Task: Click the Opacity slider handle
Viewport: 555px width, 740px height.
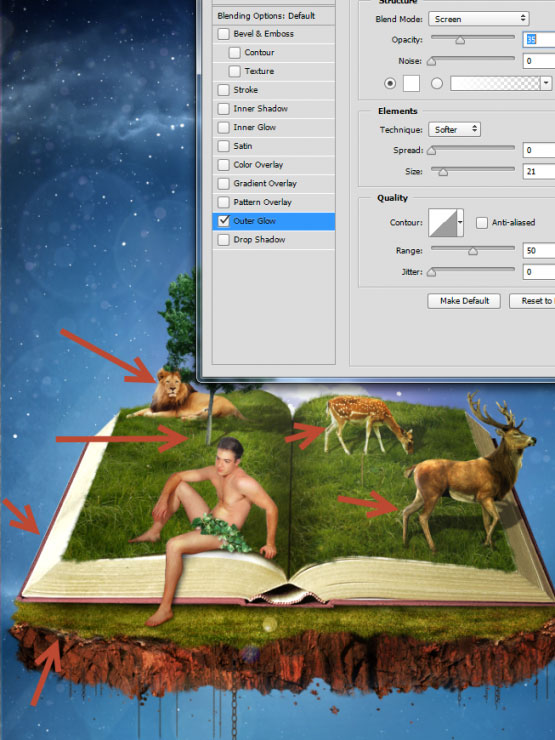Action: [x=460, y=41]
